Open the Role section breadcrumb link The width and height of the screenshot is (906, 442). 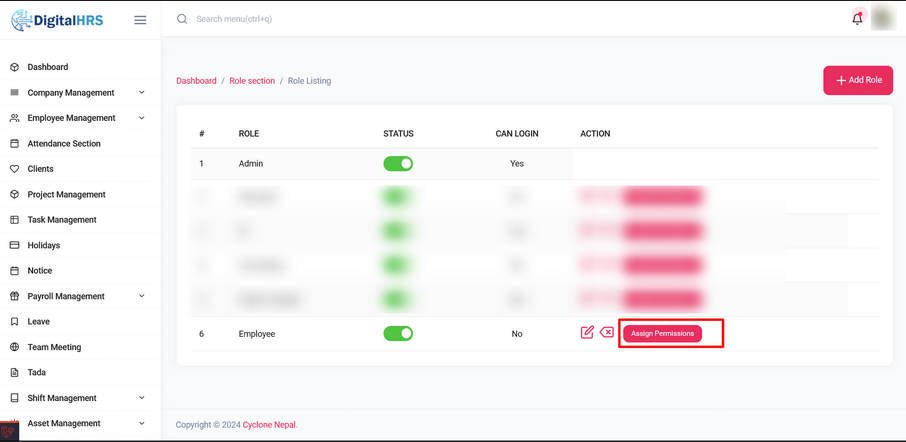coord(252,81)
